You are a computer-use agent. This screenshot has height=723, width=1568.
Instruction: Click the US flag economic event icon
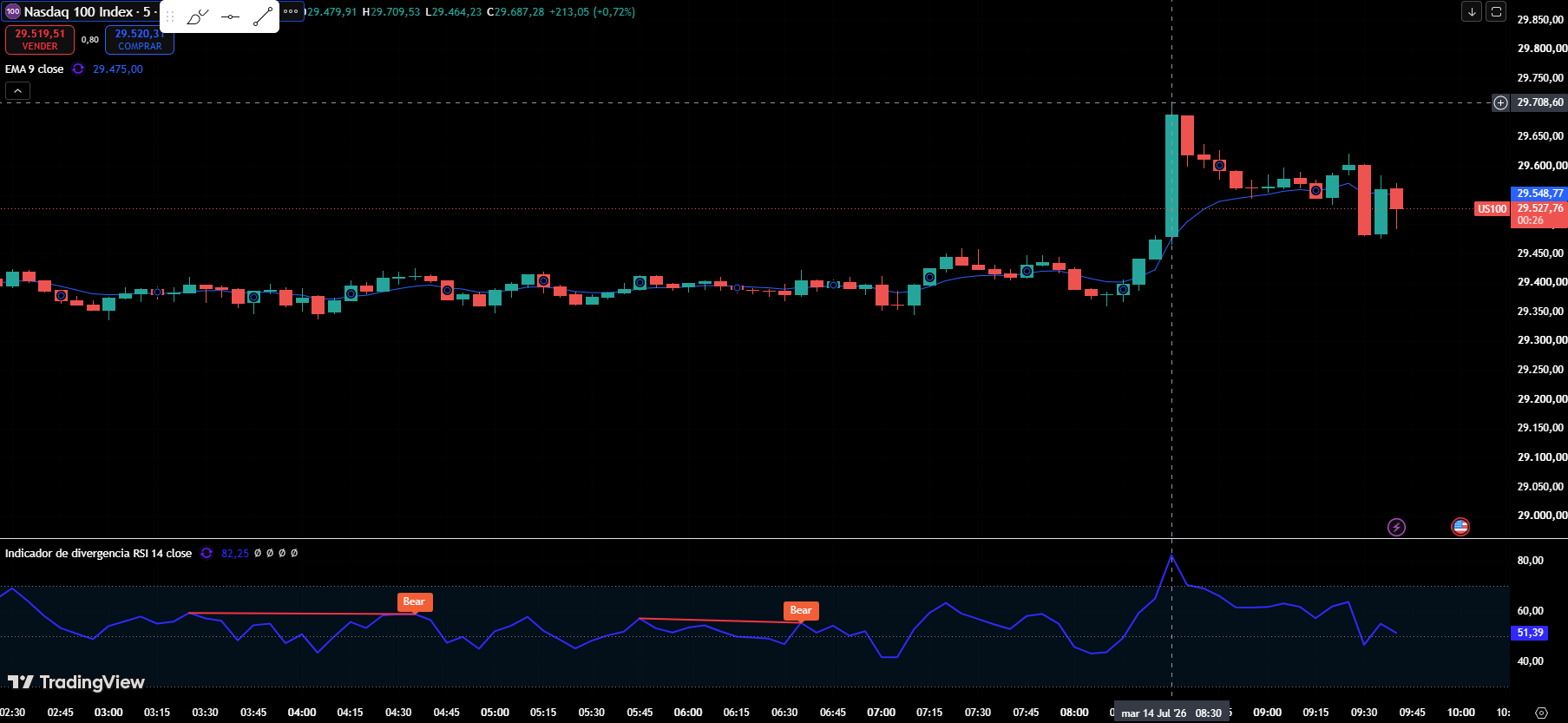pos(1460,527)
